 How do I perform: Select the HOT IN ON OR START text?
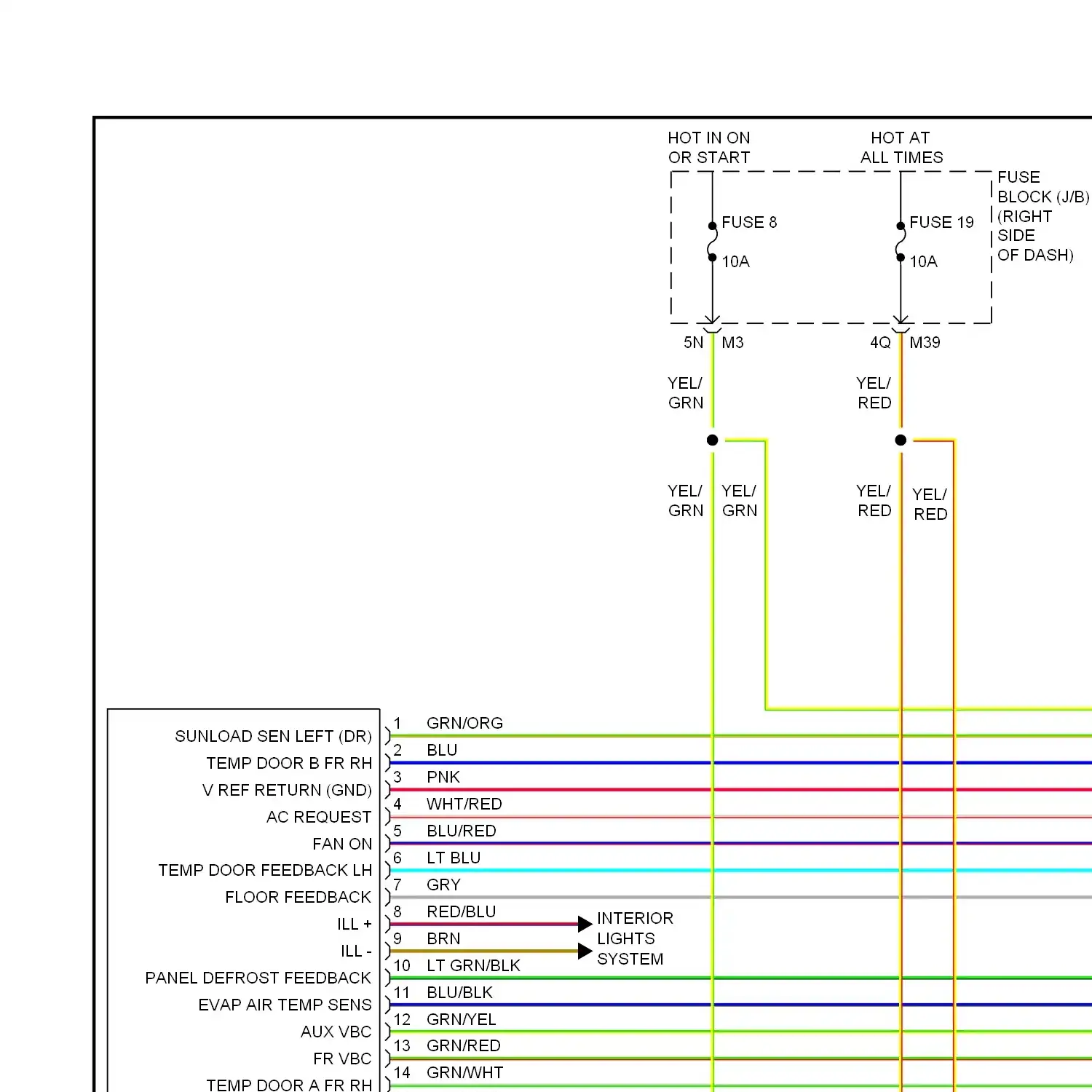(709, 147)
